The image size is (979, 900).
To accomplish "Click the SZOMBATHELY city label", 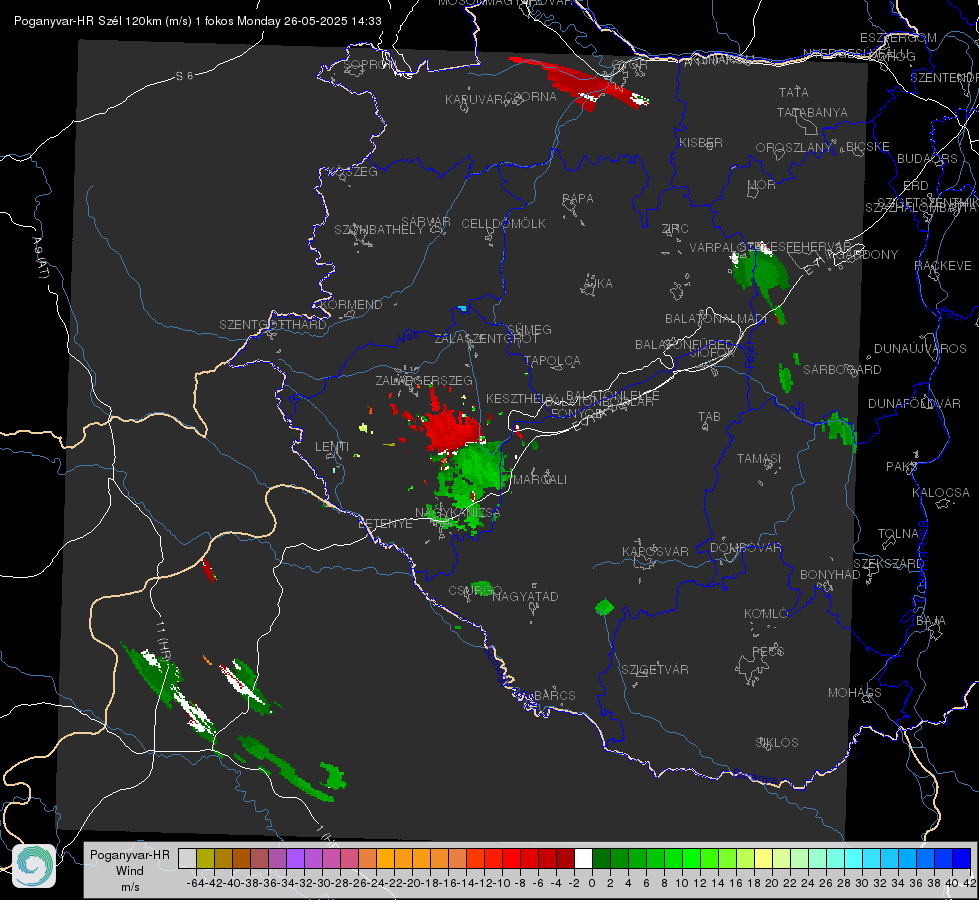I will click(378, 230).
